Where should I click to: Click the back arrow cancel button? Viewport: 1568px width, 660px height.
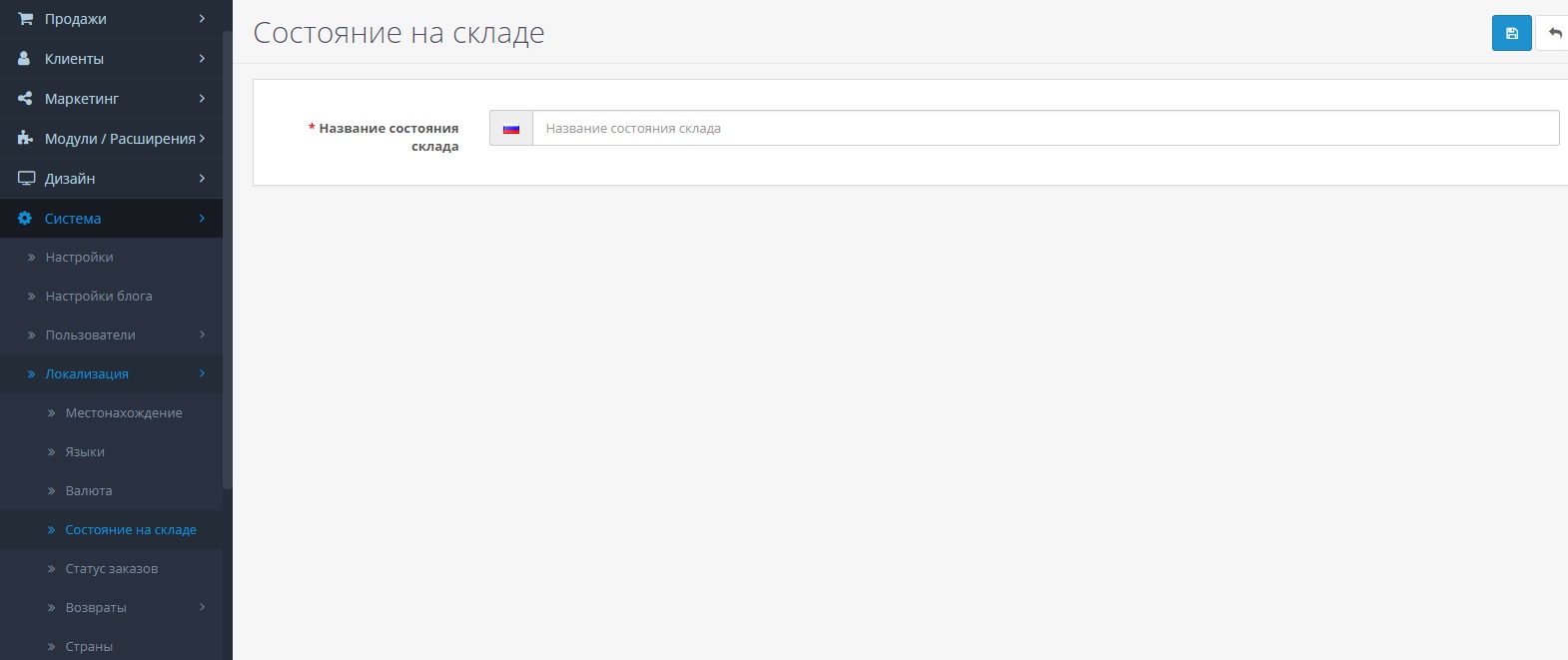pyautogui.click(x=1553, y=33)
